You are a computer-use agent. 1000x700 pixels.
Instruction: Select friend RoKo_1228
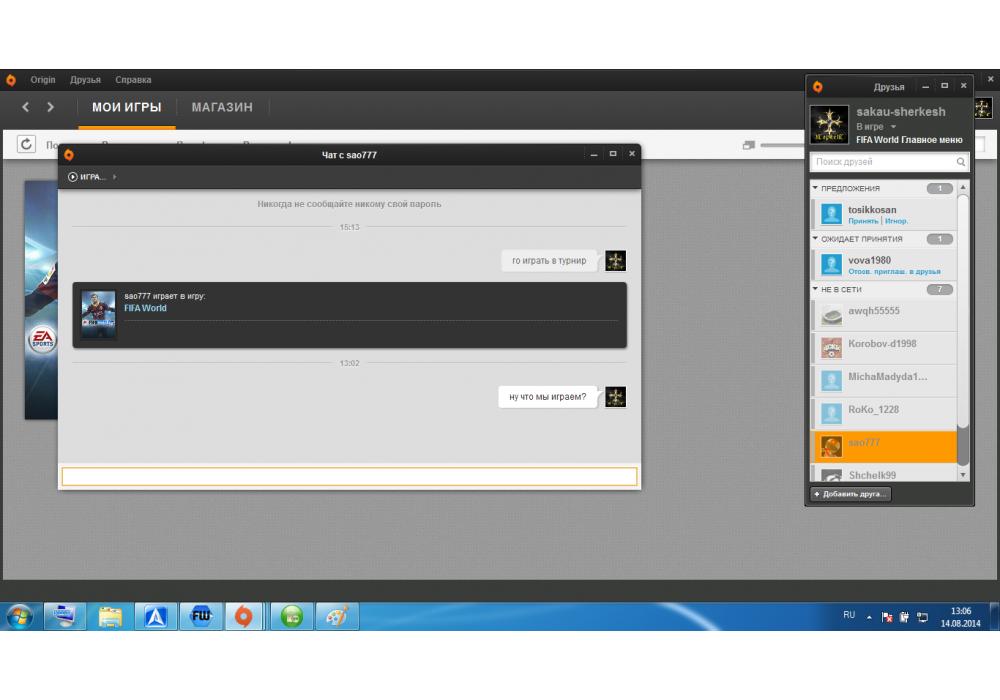(x=884, y=414)
